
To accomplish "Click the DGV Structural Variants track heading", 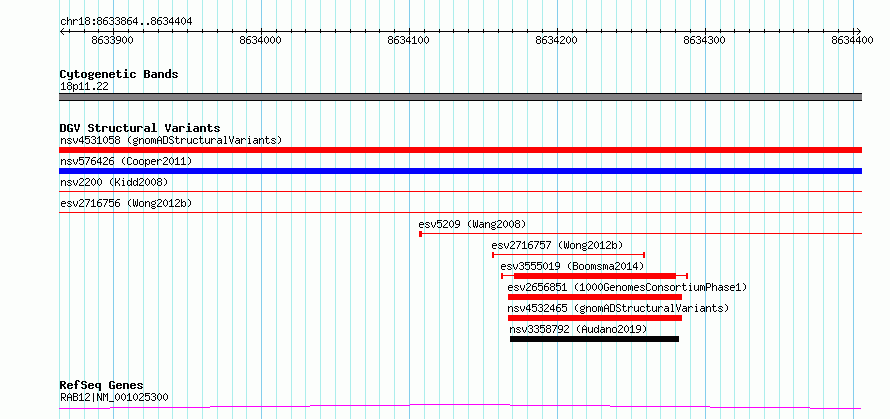I will pos(140,128).
